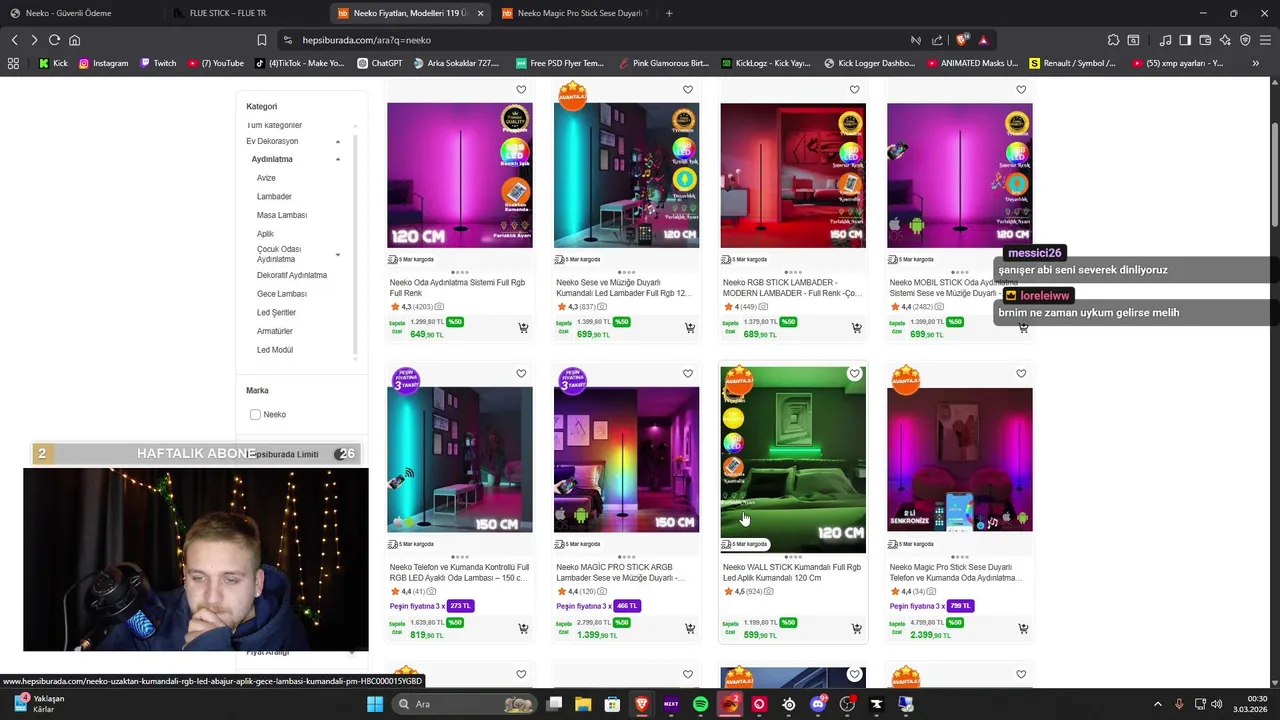Open the extensions puzzle icon
Viewport: 1280px width, 720px height.
pyautogui.click(x=1113, y=40)
